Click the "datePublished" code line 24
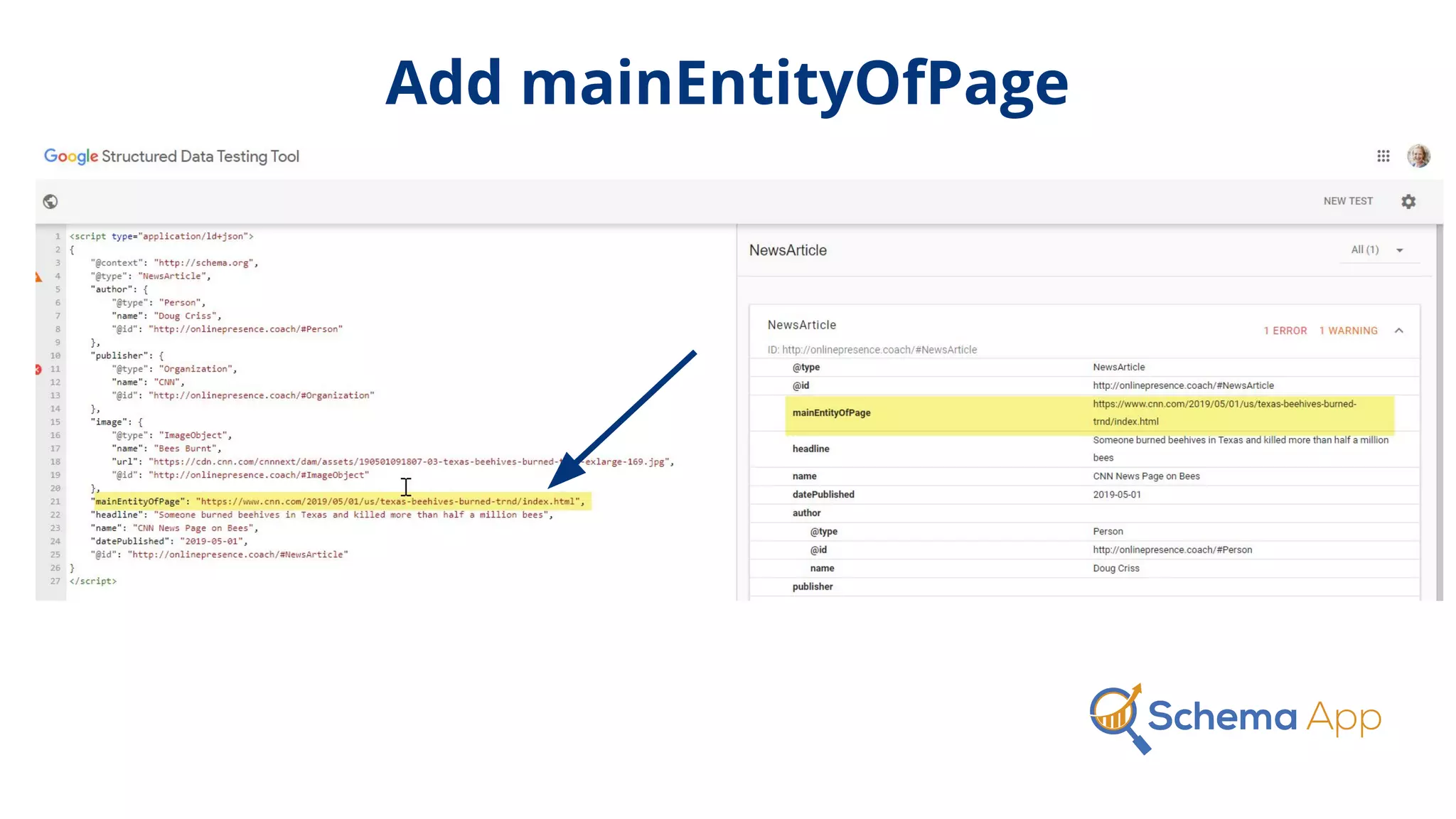The height and width of the screenshot is (819, 1456). [169, 542]
